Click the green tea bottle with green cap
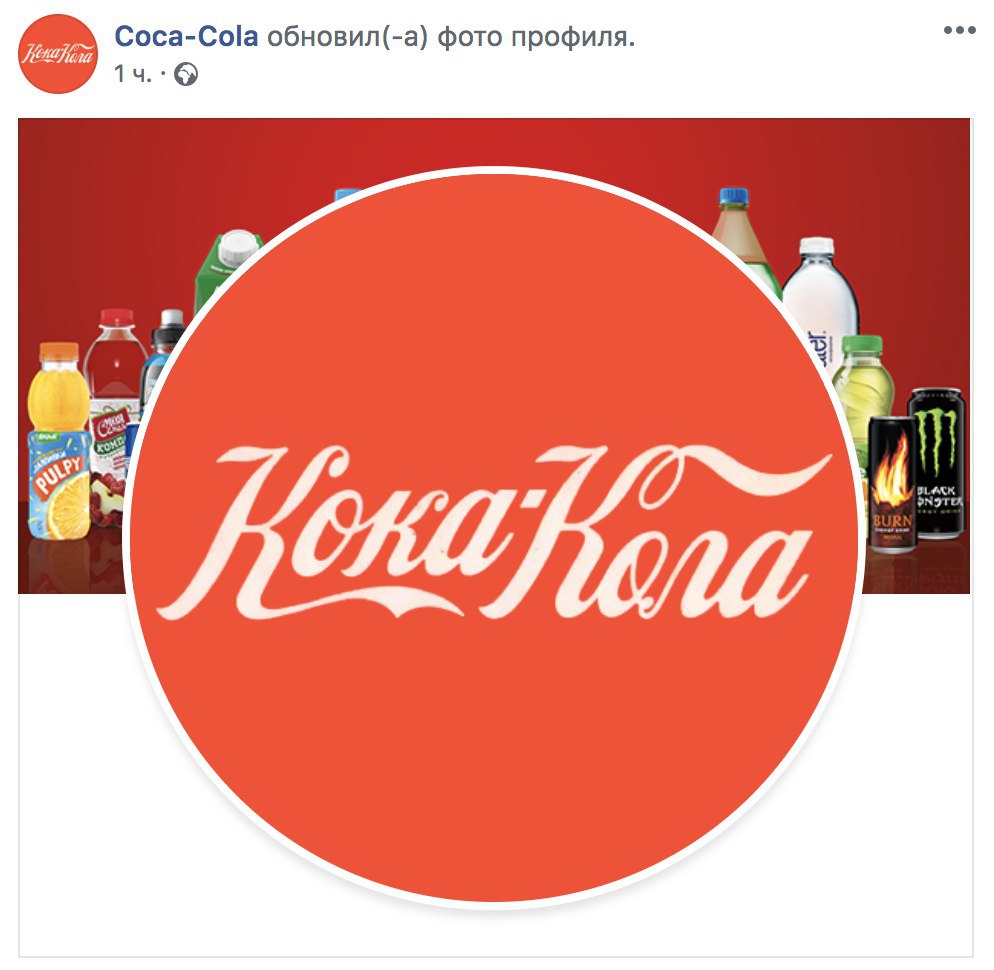This screenshot has height=970, width=994. pos(862,387)
